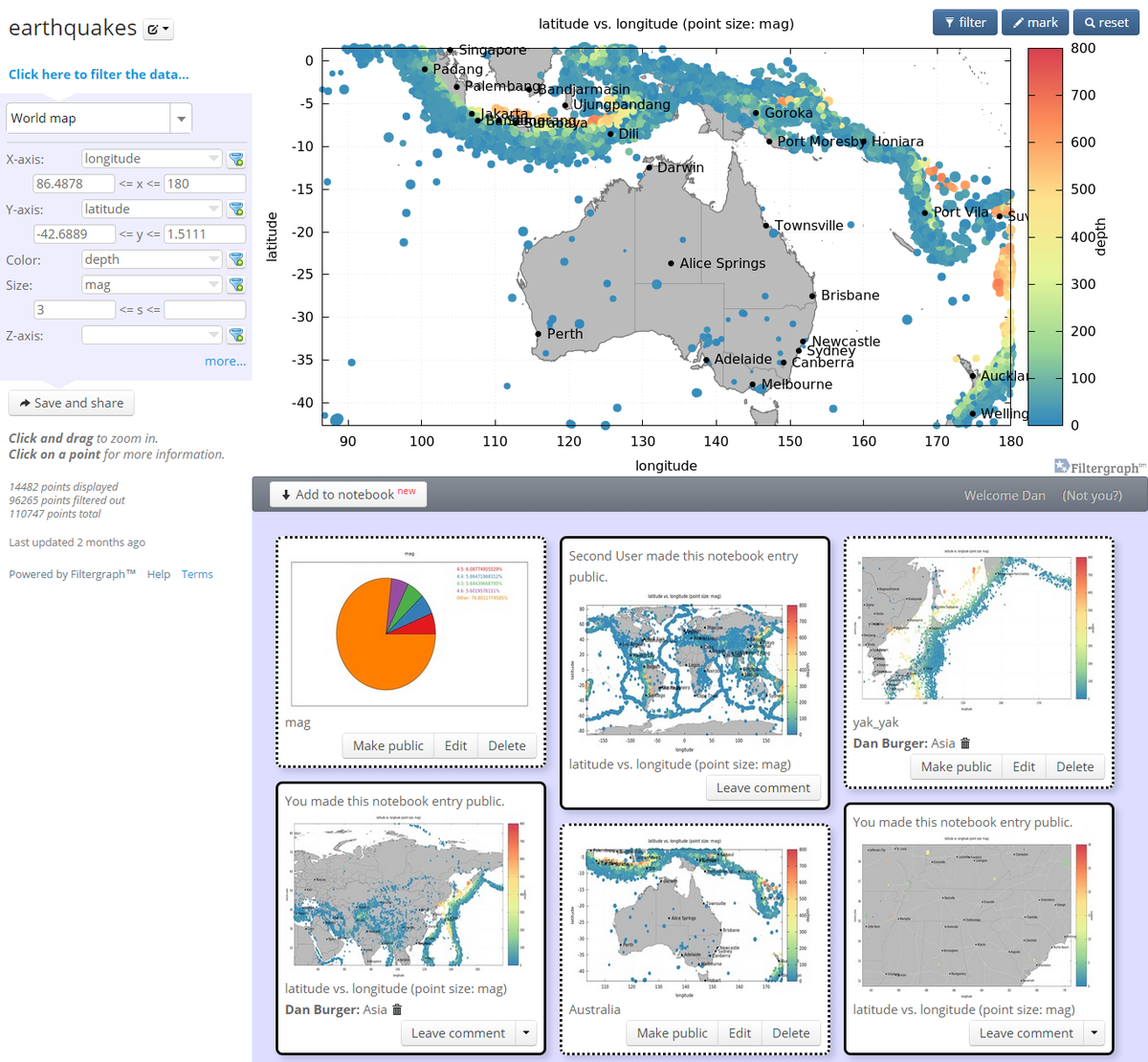
Task: Expand the Leave comment arrow on the Asia map entry
Action: [526, 1033]
